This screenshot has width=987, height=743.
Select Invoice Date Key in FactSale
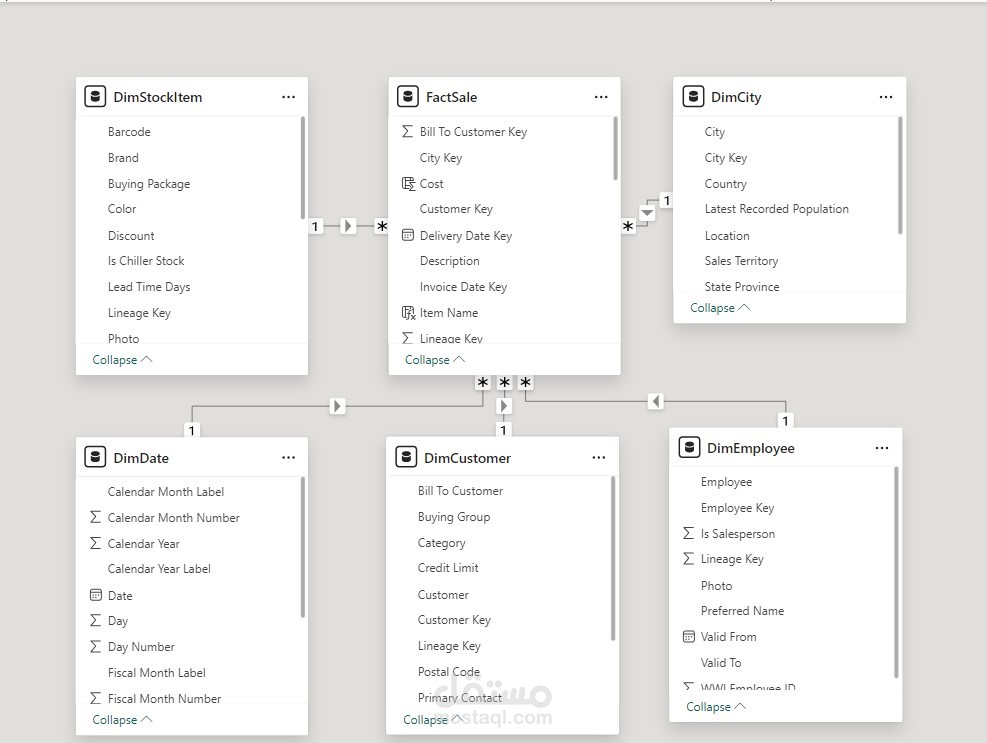(x=463, y=287)
